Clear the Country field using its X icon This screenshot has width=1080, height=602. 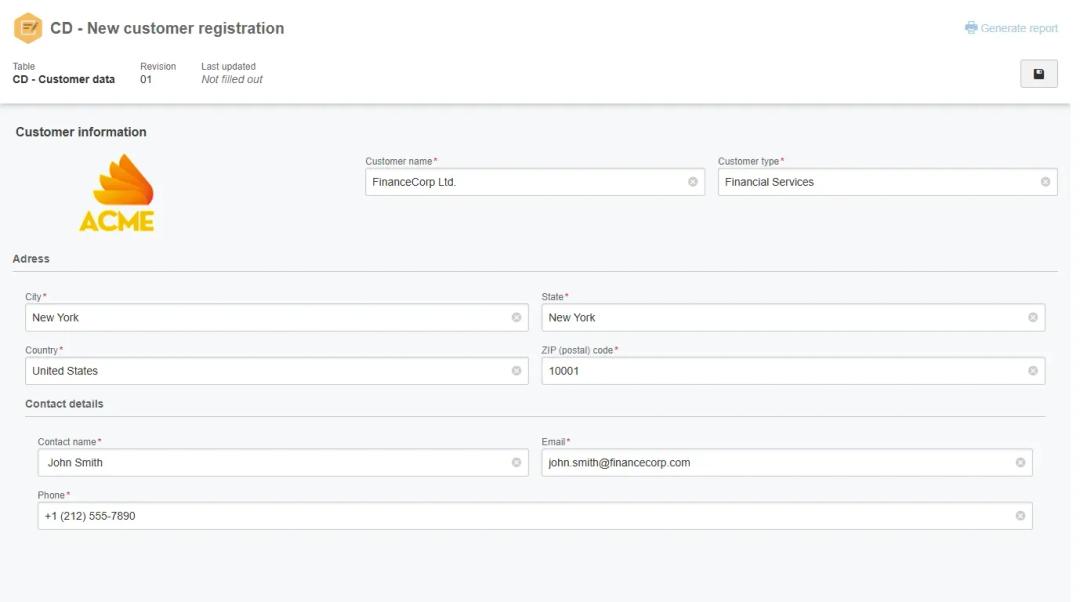tap(516, 371)
